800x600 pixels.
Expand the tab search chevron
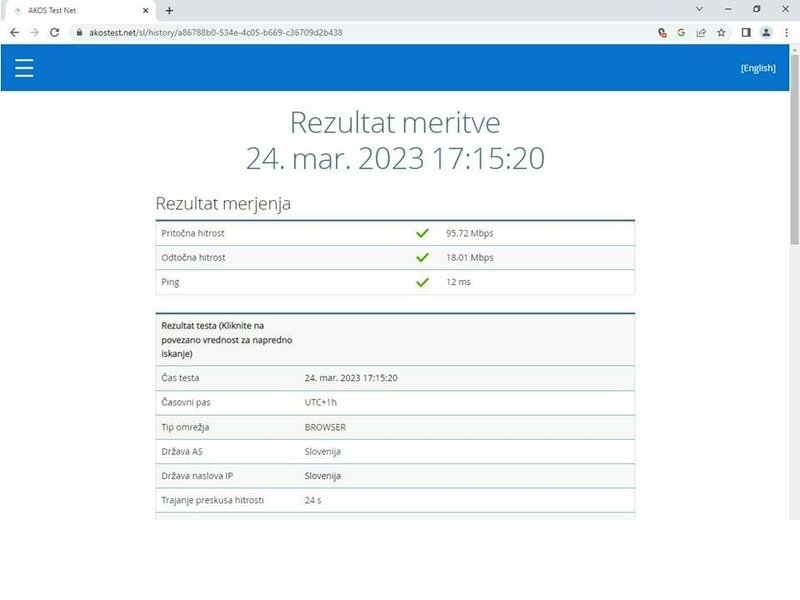[x=699, y=9]
